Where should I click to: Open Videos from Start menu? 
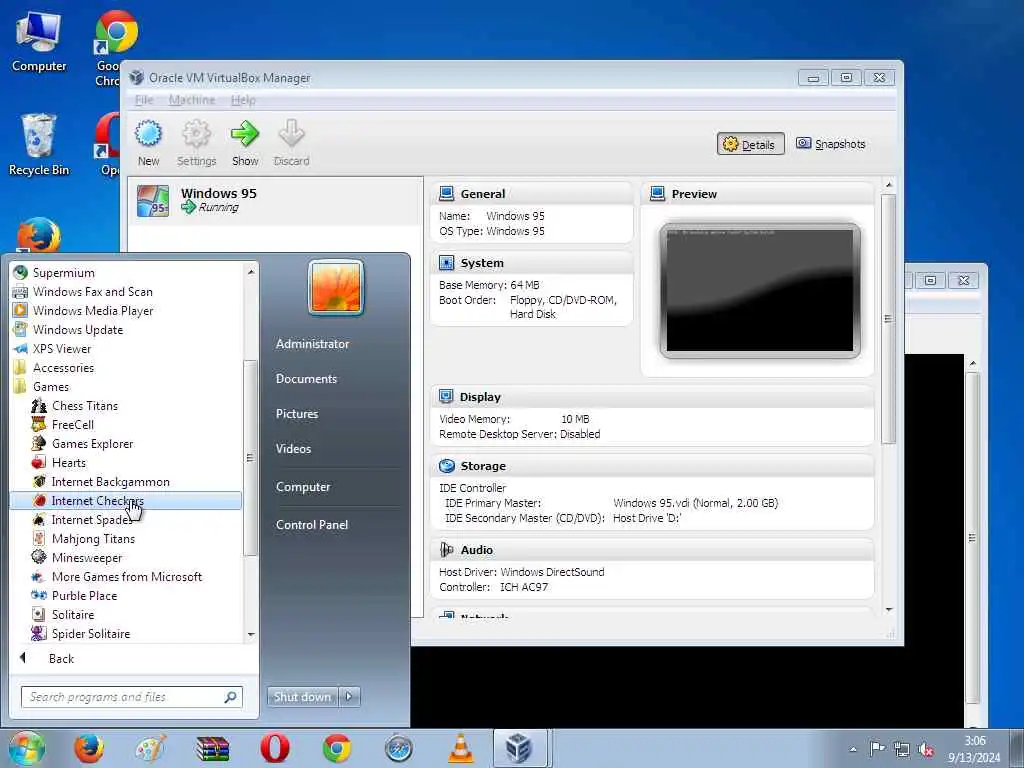point(293,449)
